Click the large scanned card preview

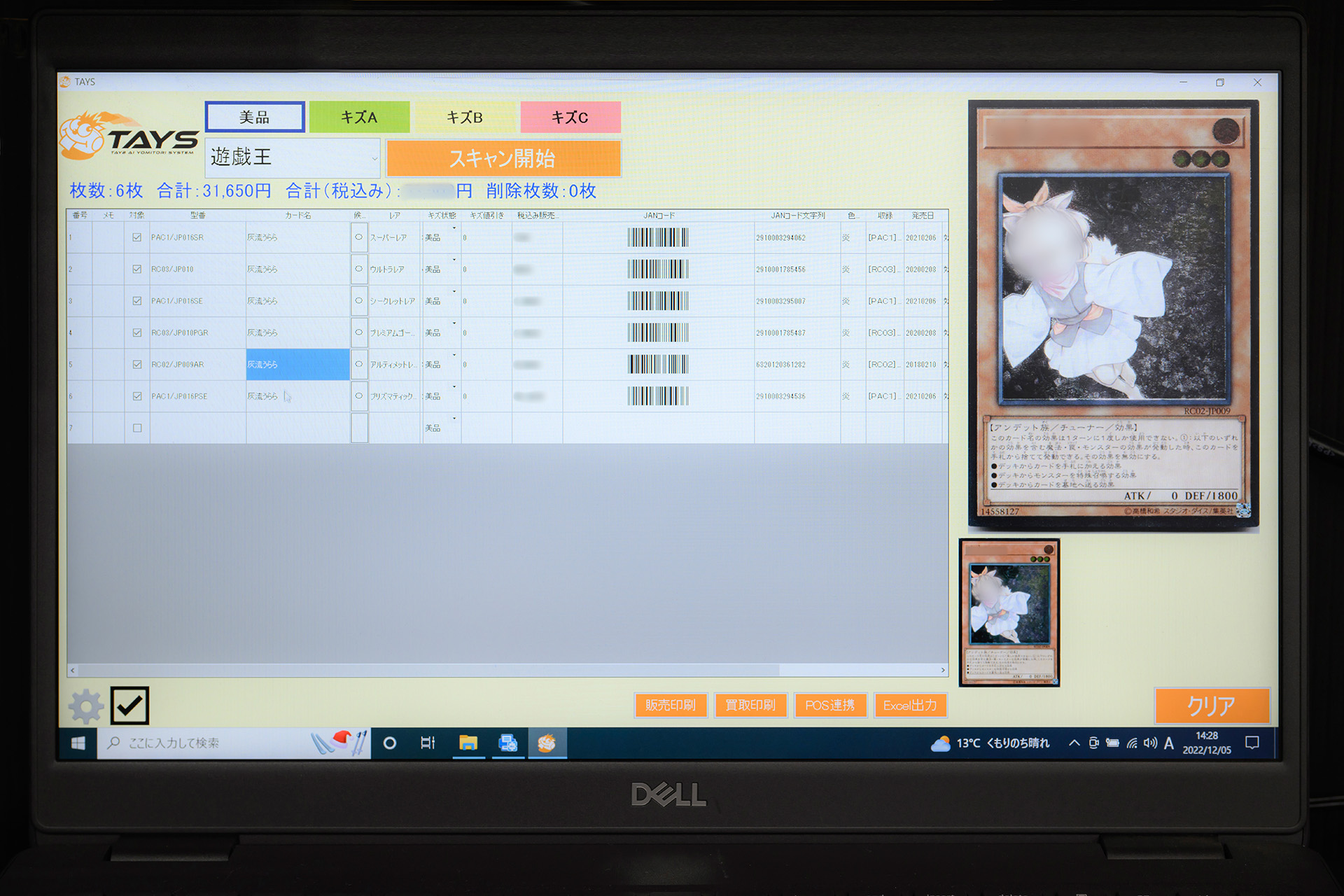point(1113,315)
